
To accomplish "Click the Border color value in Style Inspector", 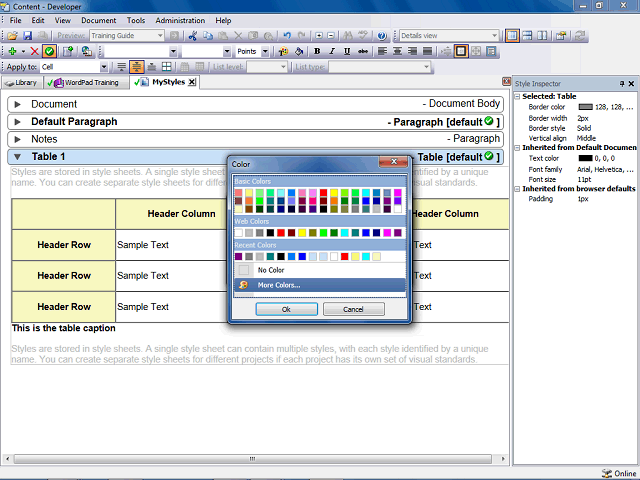I will coord(606,107).
